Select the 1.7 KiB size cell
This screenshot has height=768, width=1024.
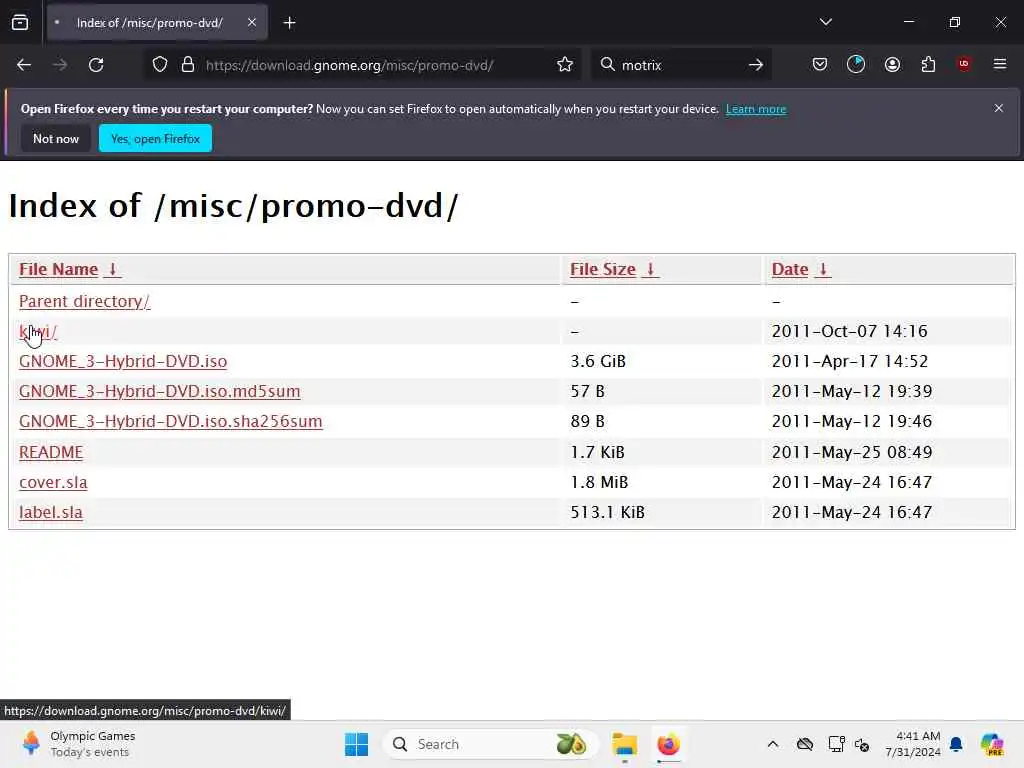pos(598,452)
